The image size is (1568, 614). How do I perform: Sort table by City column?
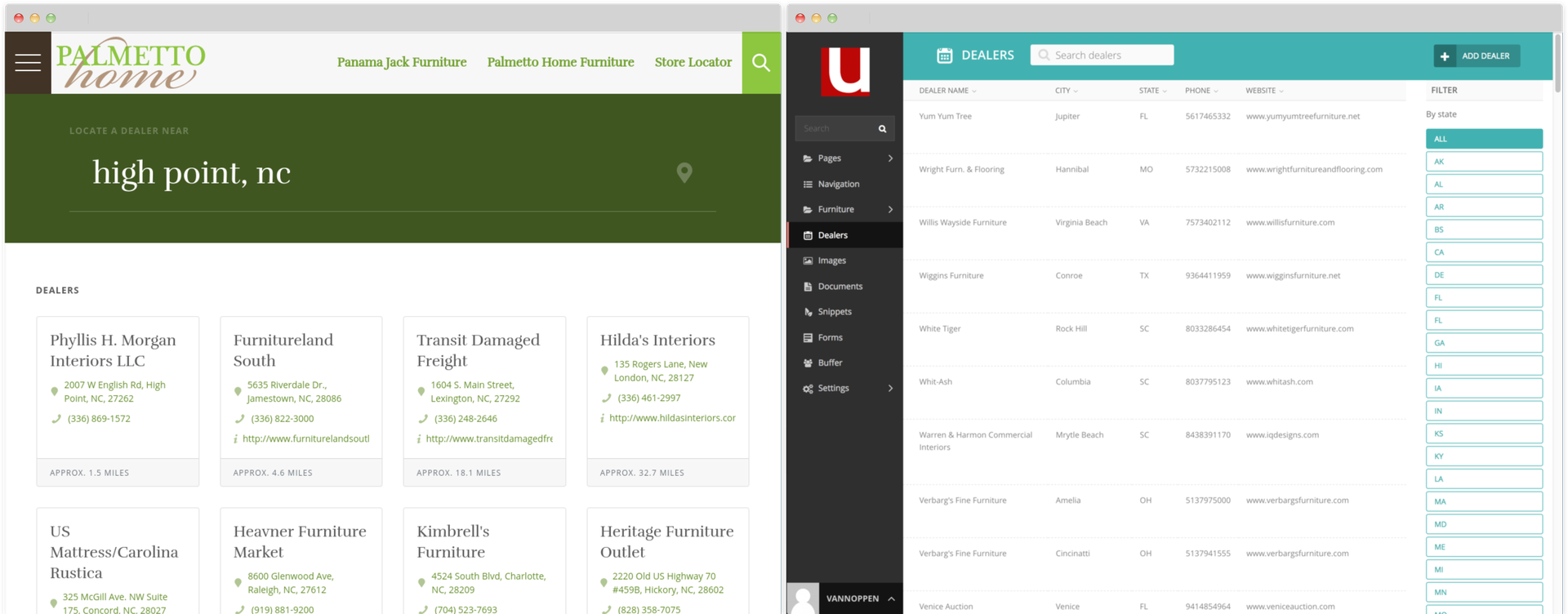[1067, 91]
